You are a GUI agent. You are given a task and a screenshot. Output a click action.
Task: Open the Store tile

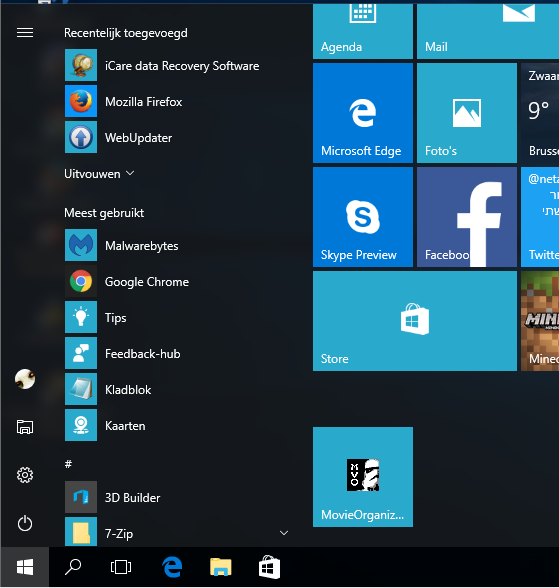coord(415,321)
